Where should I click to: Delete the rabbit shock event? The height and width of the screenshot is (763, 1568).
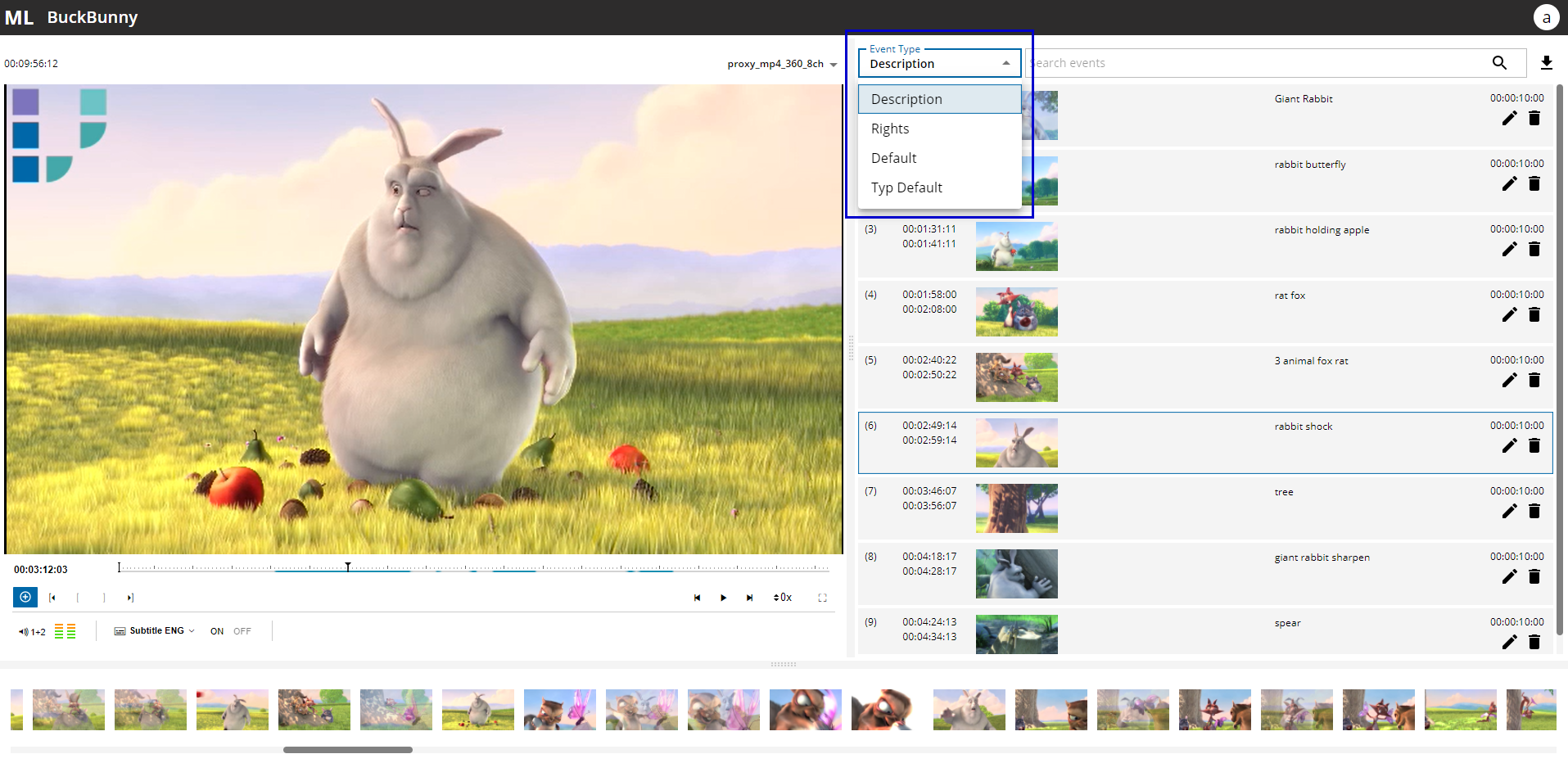pyautogui.click(x=1534, y=445)
